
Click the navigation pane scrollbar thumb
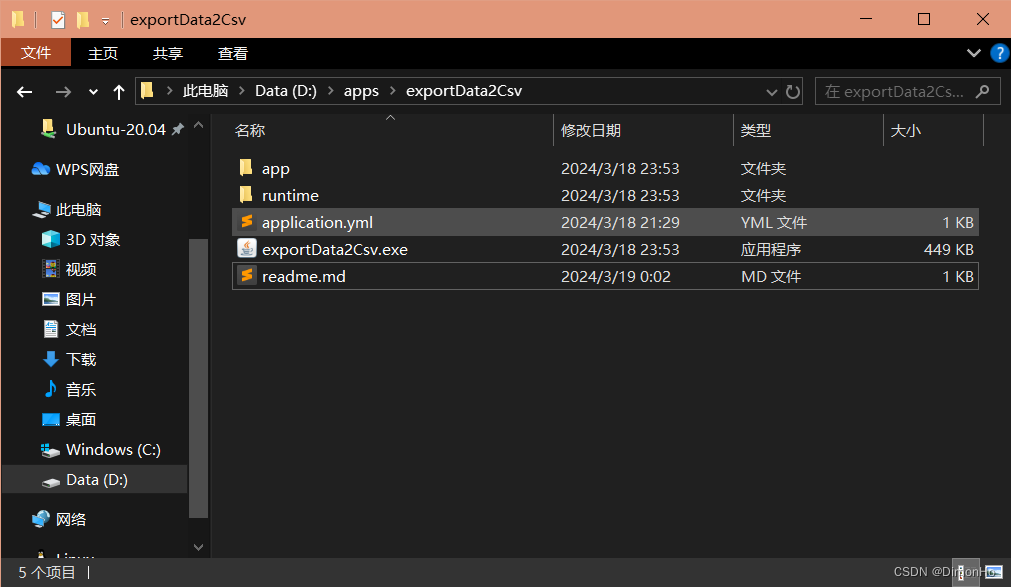199,378
